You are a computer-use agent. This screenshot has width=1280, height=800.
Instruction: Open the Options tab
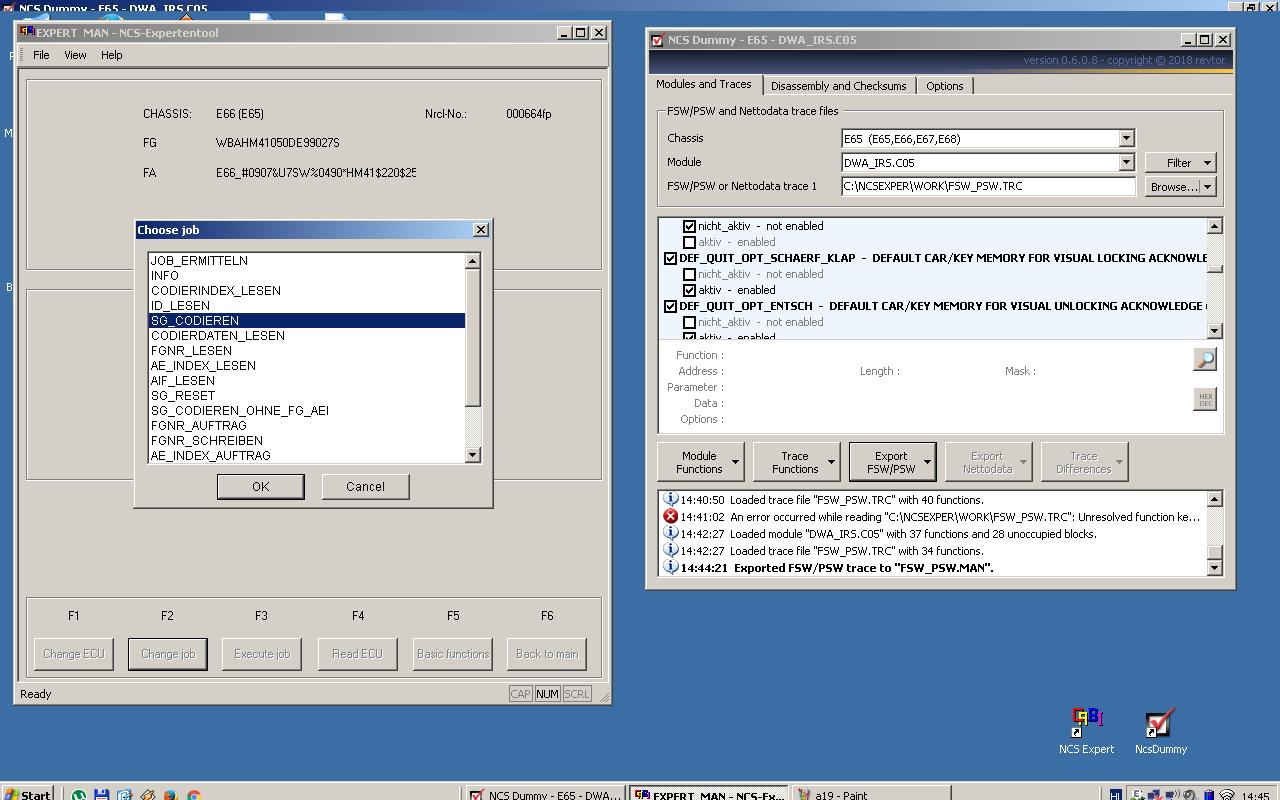pos(944,86)
